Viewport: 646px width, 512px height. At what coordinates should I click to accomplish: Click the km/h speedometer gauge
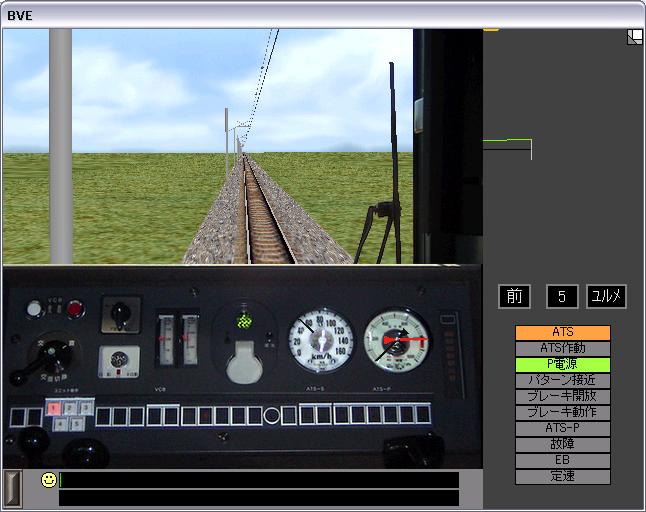click(321, 340)
